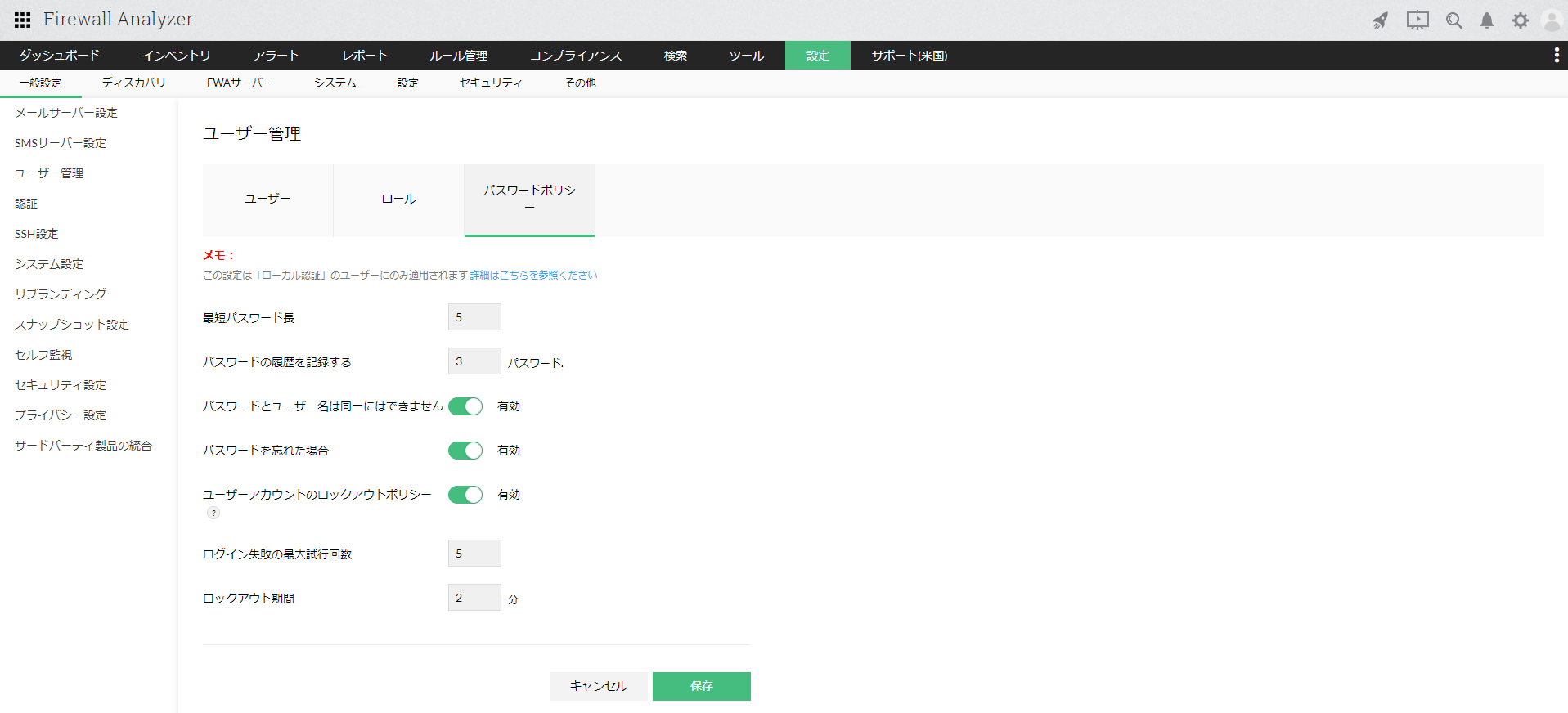Open the レポート menu
1568x713 pixels.
tap(365, 55)
